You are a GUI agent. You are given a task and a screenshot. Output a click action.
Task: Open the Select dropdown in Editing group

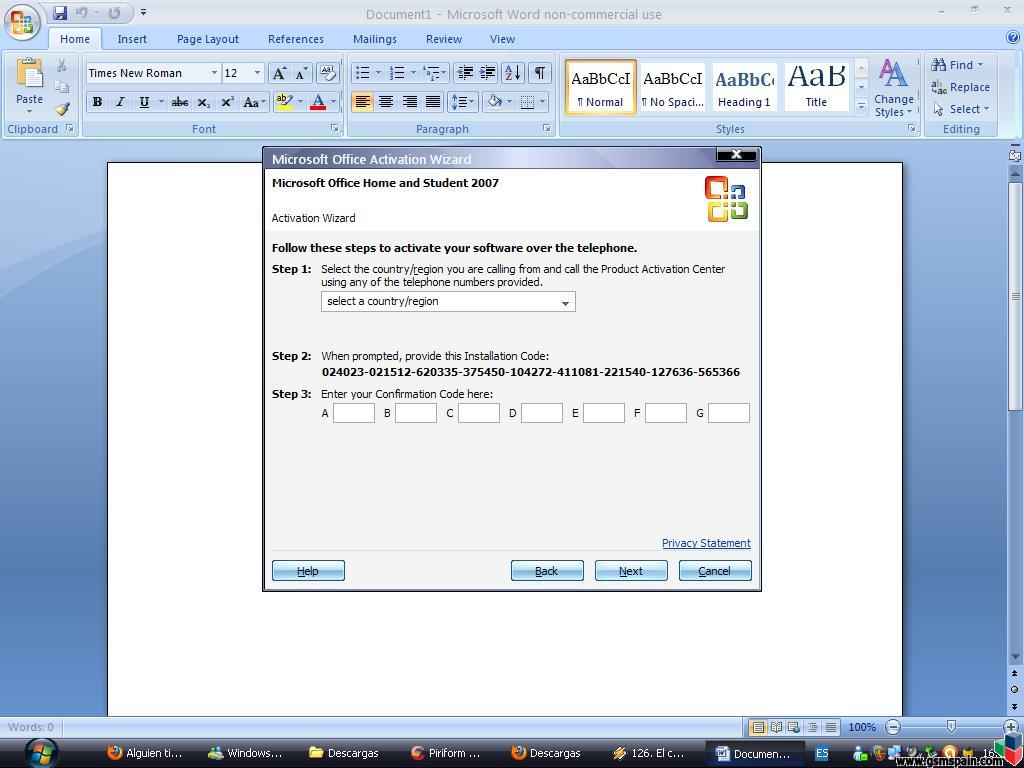961,109
